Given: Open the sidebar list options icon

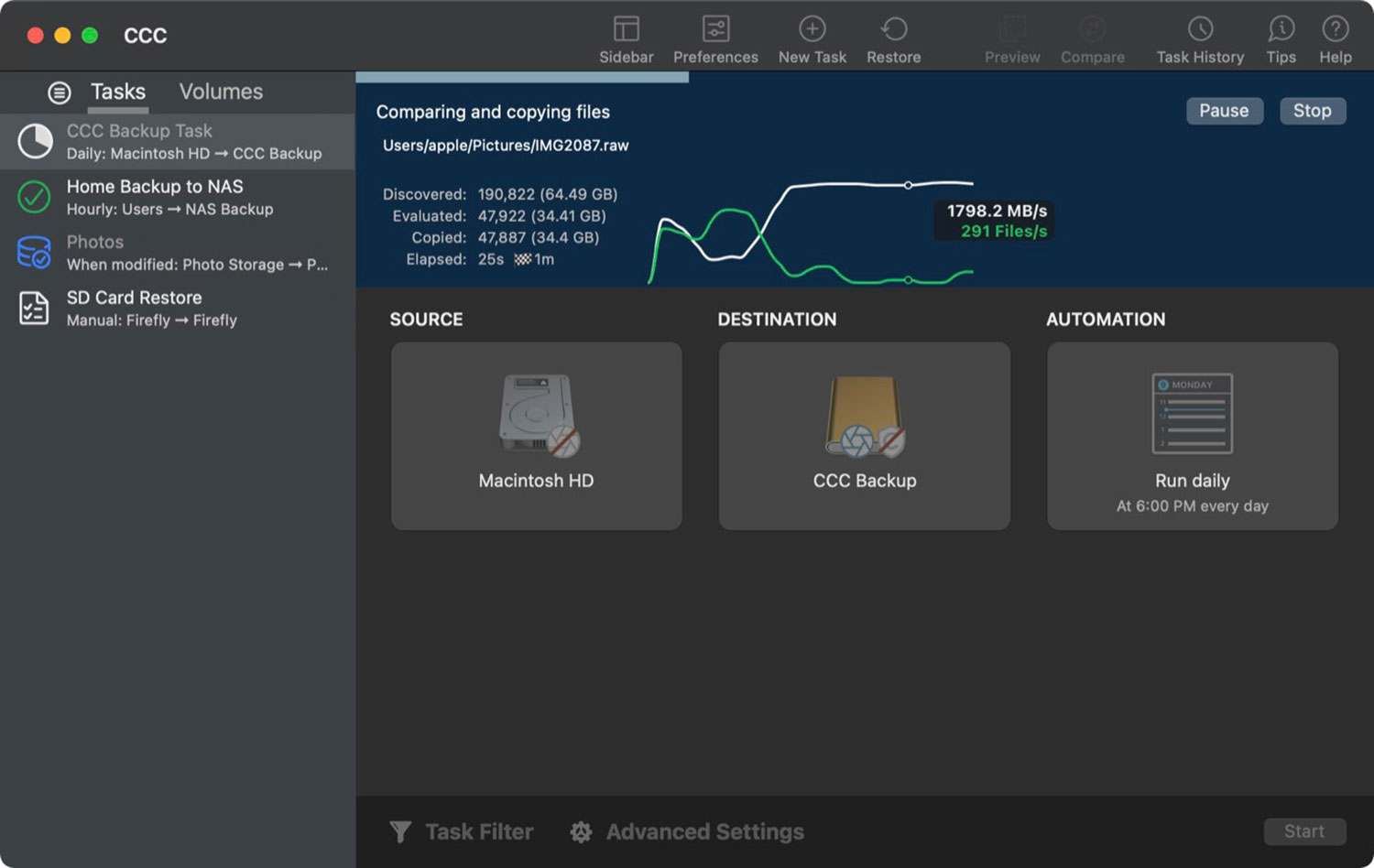Looking at the screenshot, I should [x=60, y=92].
